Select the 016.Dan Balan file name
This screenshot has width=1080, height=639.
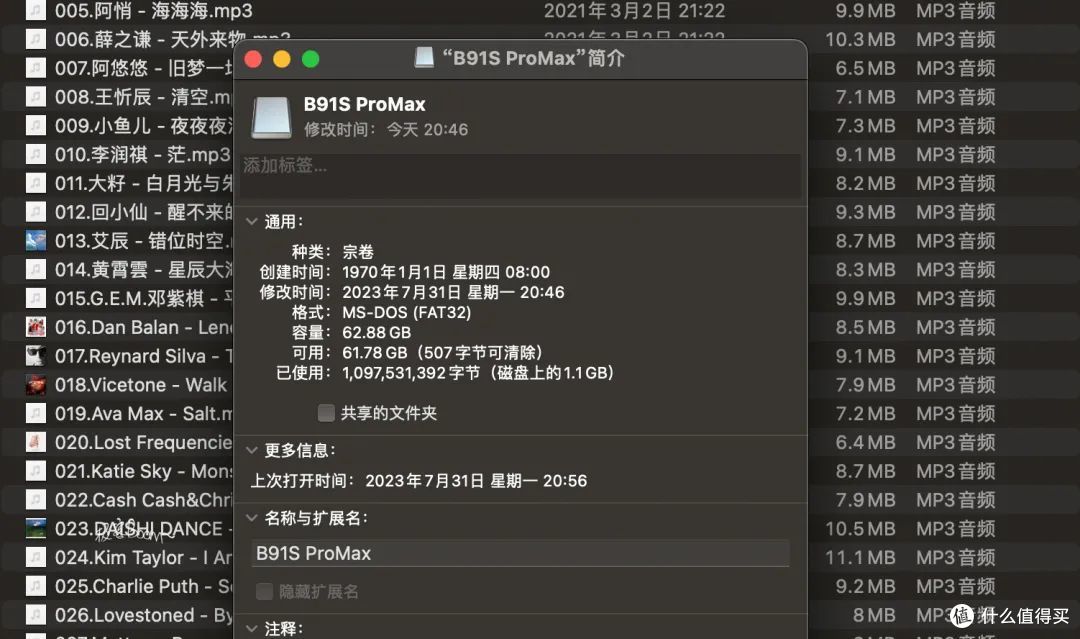pyautogui.click(x=143, y=328)
